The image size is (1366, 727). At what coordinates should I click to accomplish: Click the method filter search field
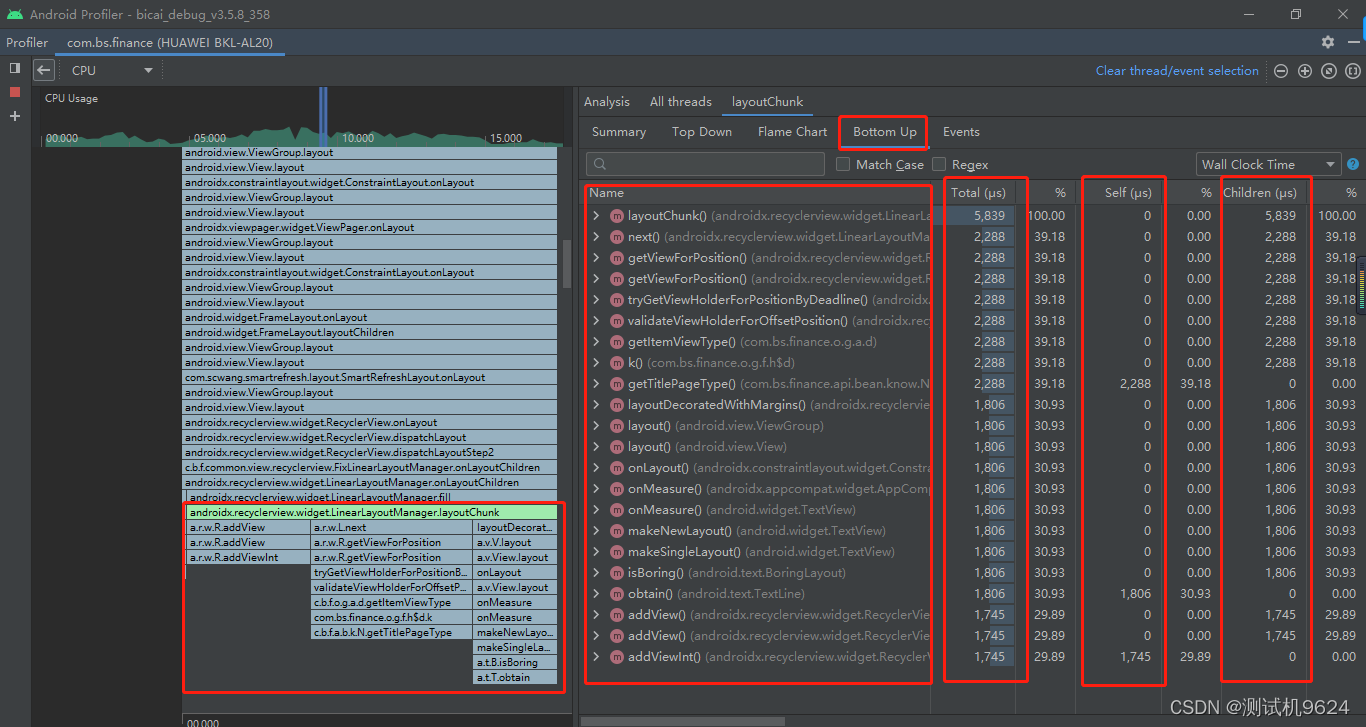705,164
